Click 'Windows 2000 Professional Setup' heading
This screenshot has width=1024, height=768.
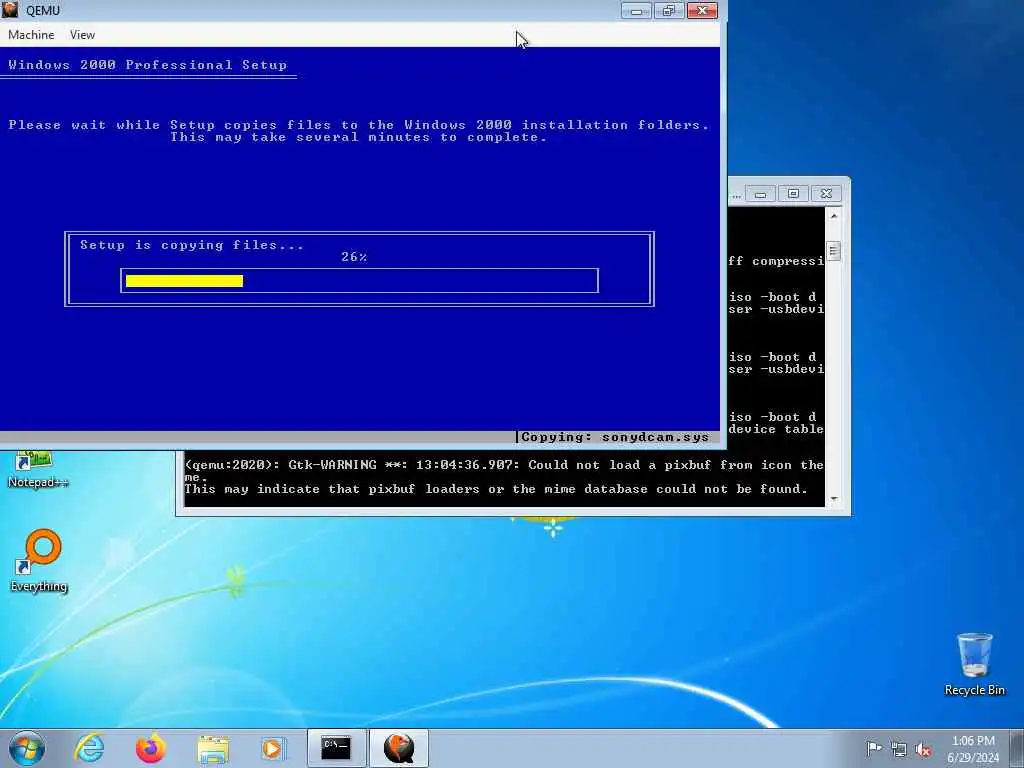pyautogui.click(x=148, y=65)
